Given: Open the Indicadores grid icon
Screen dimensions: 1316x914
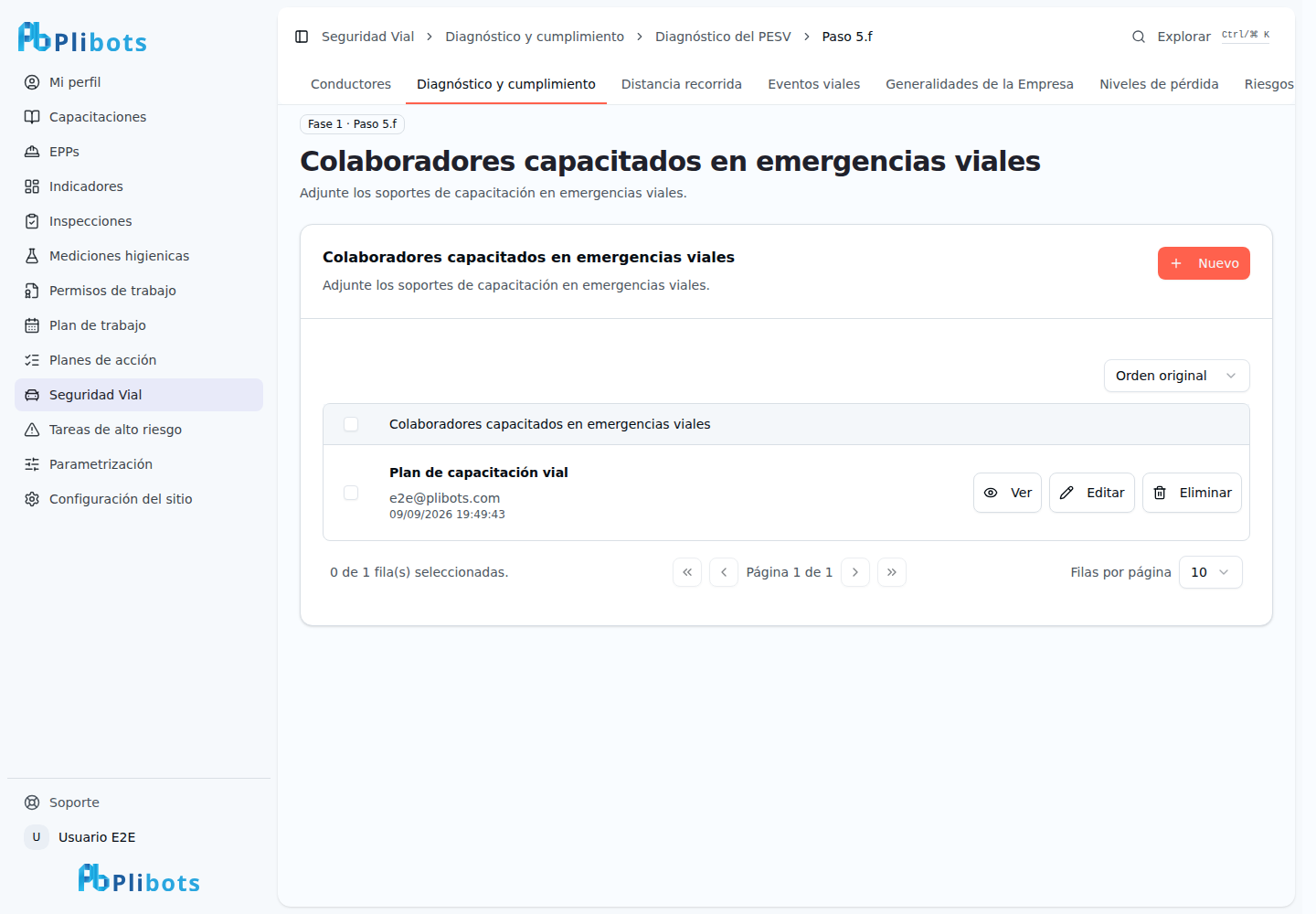Looking at the screenshot, I should 32,186.
